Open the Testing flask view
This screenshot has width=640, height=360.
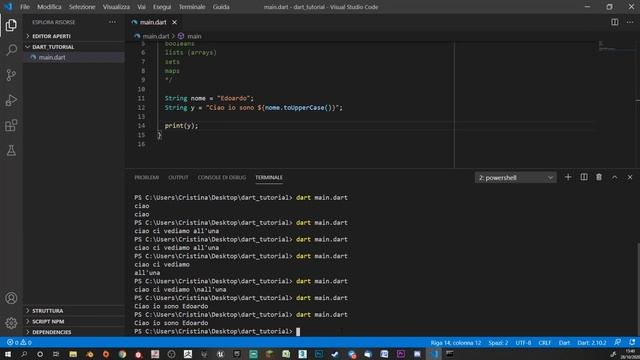(11, 150)
